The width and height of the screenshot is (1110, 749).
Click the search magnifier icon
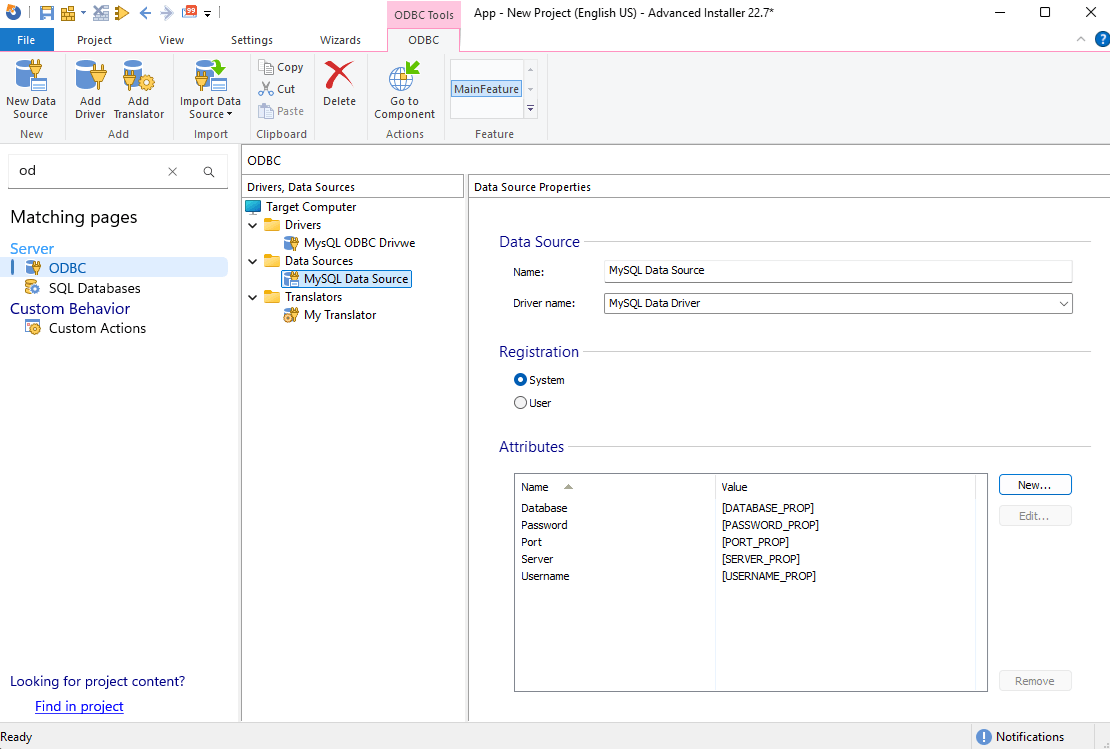[x=209, y=172]
